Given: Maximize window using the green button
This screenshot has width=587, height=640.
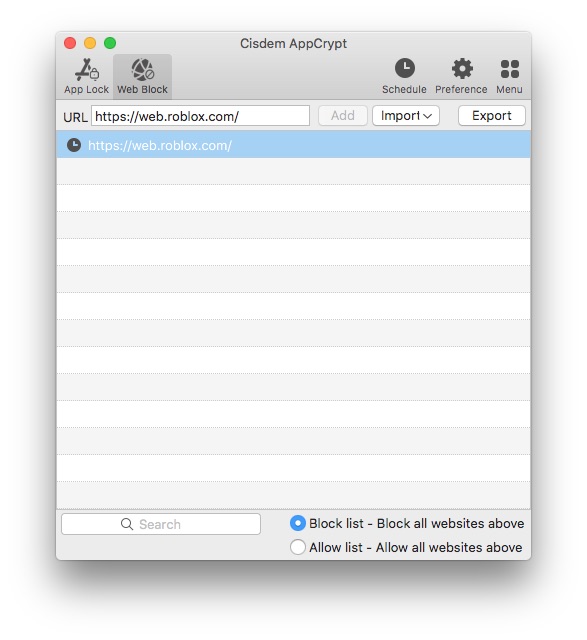Looking at the screenshot, I should (110, 43).
